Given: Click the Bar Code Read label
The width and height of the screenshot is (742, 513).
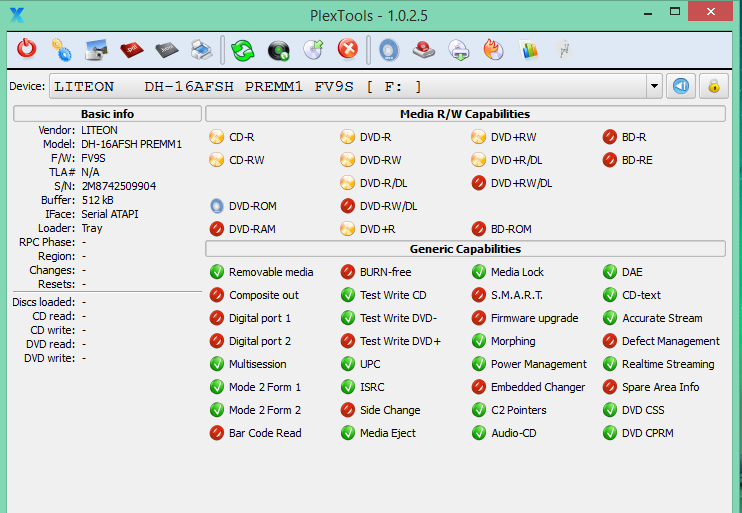Looking at the screenshot, I should 265,433.
